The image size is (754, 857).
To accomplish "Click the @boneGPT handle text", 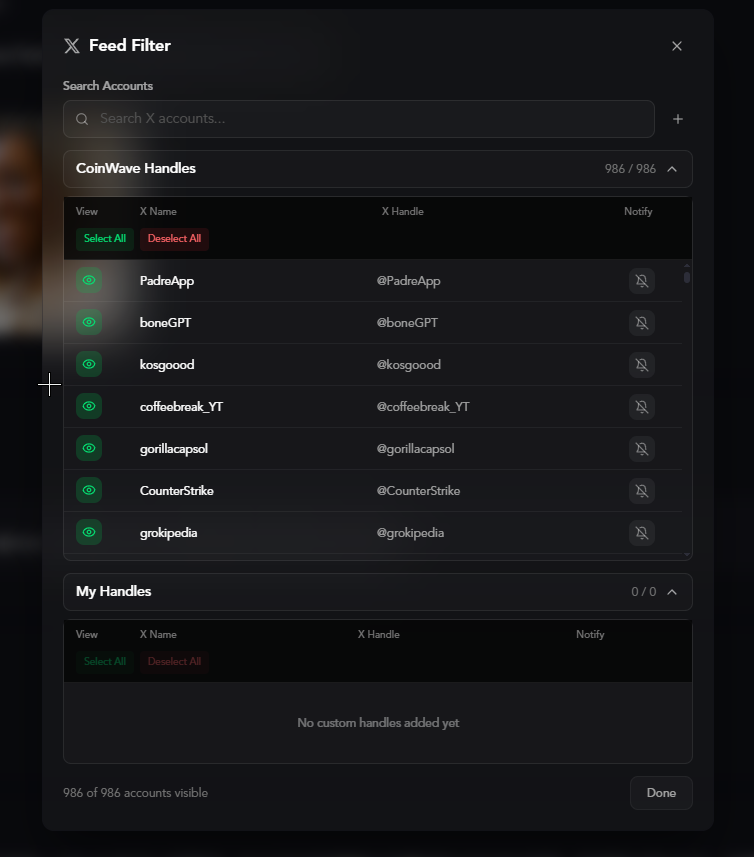I will click(407, 323).
